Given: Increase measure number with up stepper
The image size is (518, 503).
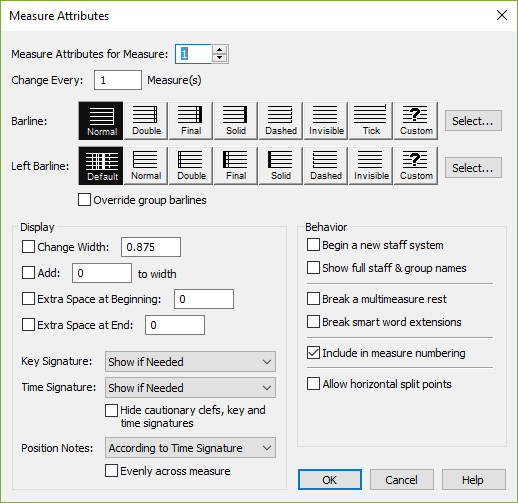Looking at the screenshot, I should pos(219,50).
